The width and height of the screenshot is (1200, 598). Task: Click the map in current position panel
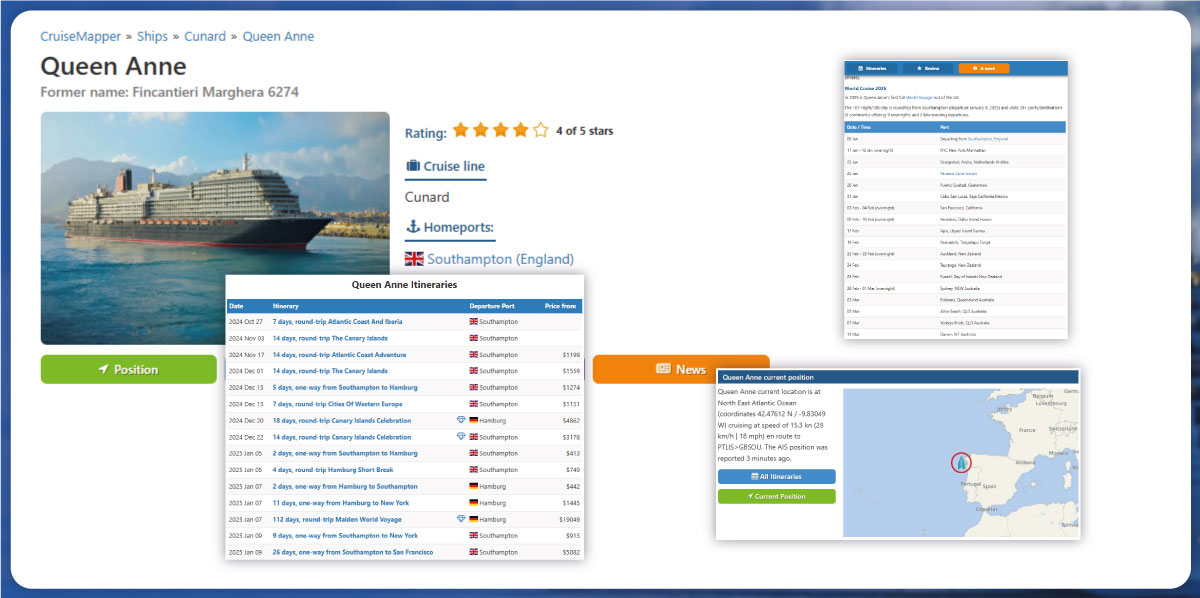[x=961, y=463]
